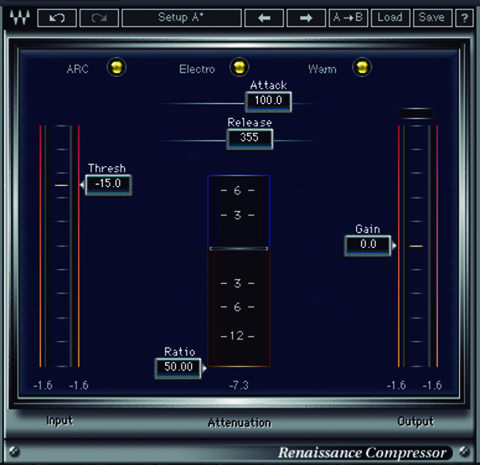Redo the last undone change

coord(99,18)
